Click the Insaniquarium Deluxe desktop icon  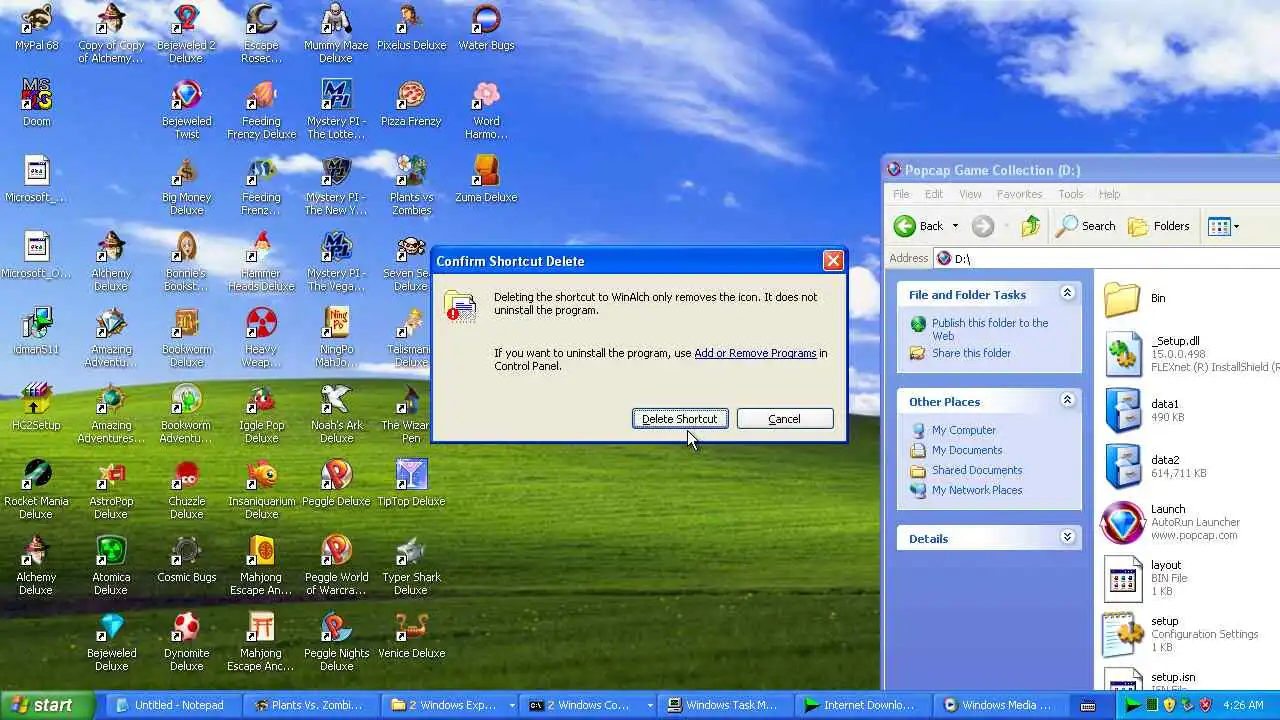[x=261, y=490]
